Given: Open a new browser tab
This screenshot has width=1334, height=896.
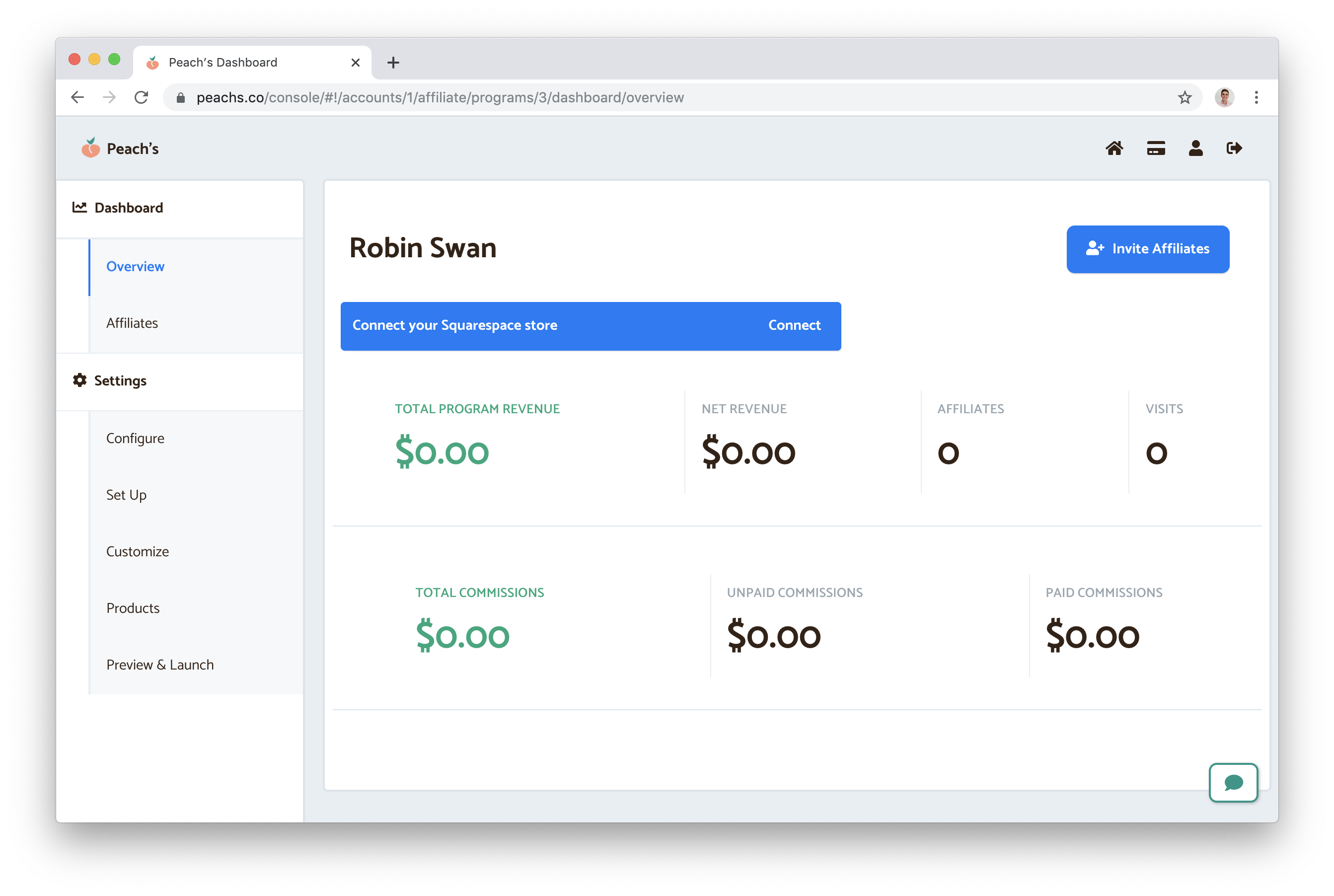Looking at the screenshot, I should (393, 63).
